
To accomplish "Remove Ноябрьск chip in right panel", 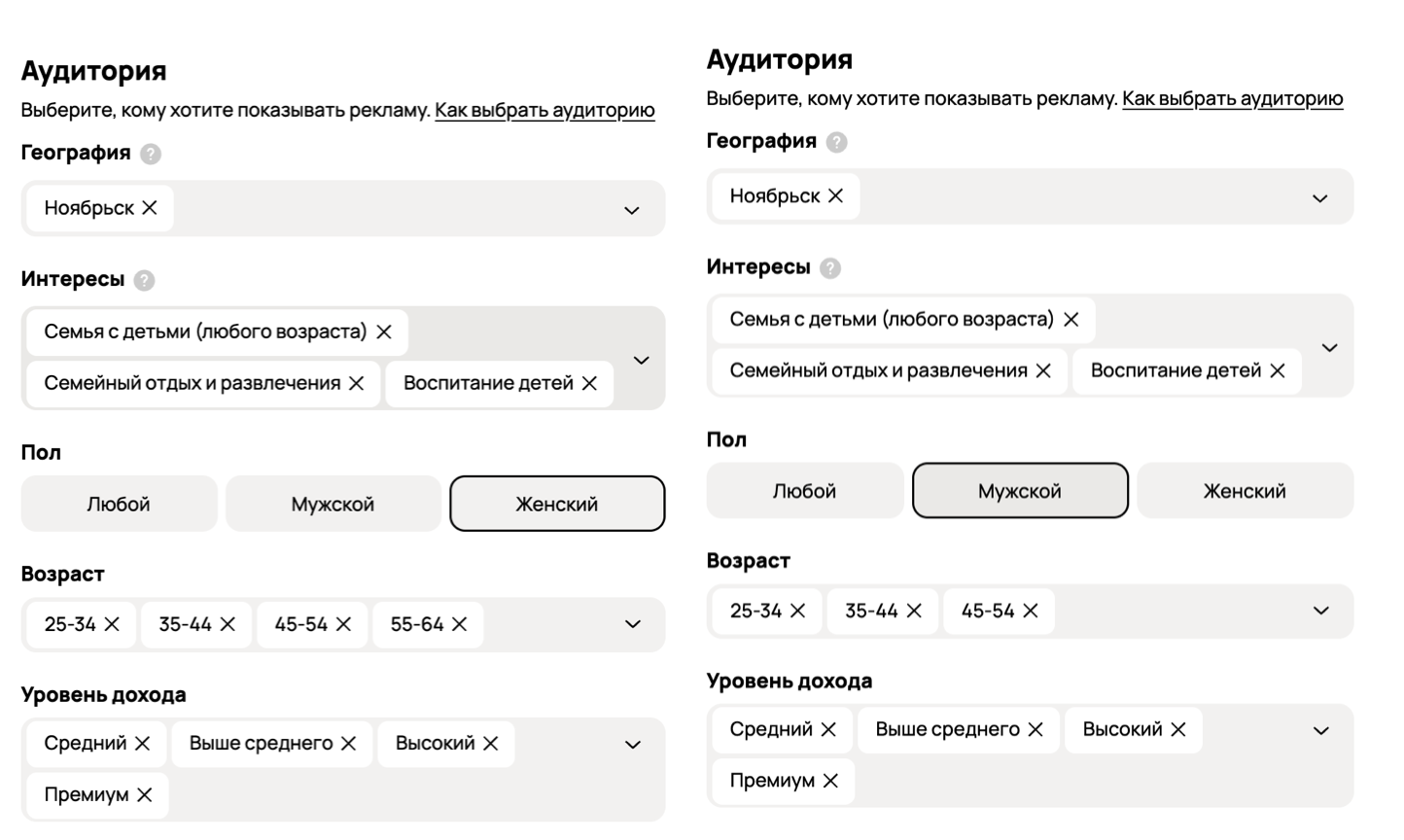I will pyautogui.click(x=835, y=196).
